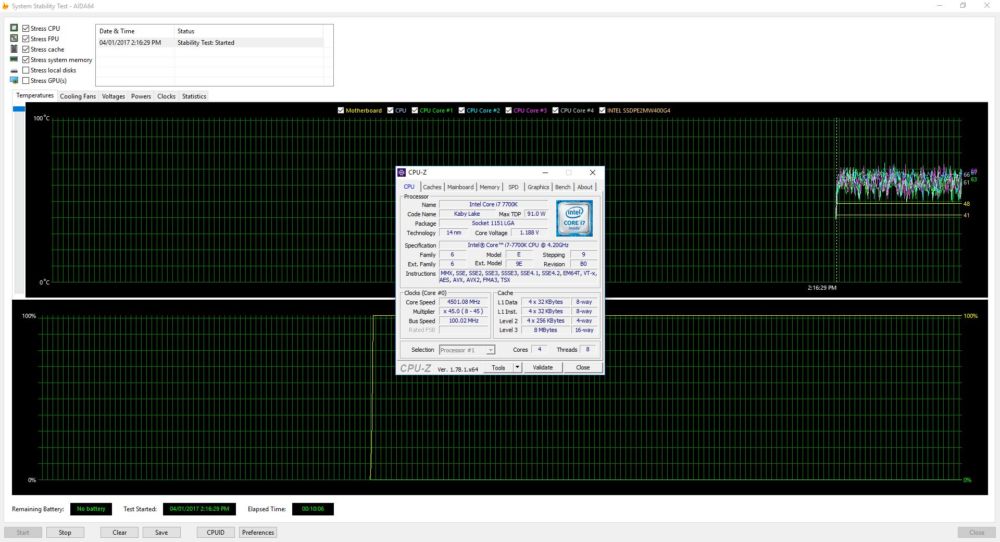Click the blue graph scale slider handle
This screenshot has width=1000, height=542.
tap(18, 109)
